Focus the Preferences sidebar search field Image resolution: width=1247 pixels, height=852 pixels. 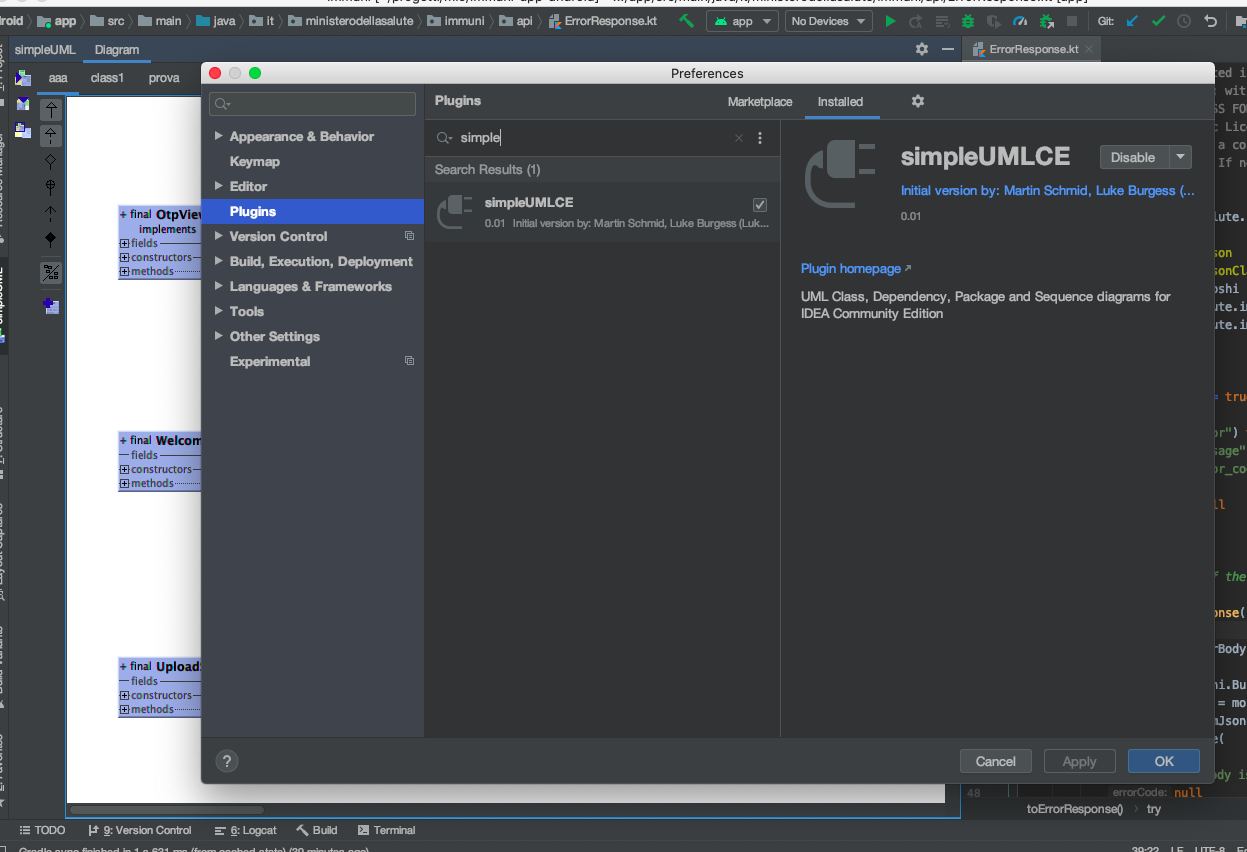pos(313,104)
